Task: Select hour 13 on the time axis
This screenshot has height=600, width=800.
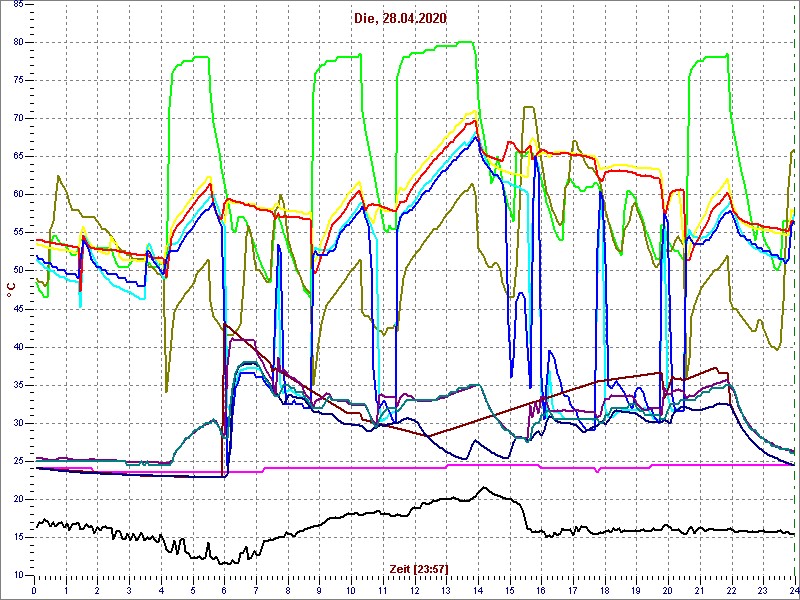Action: pos(445,590)
